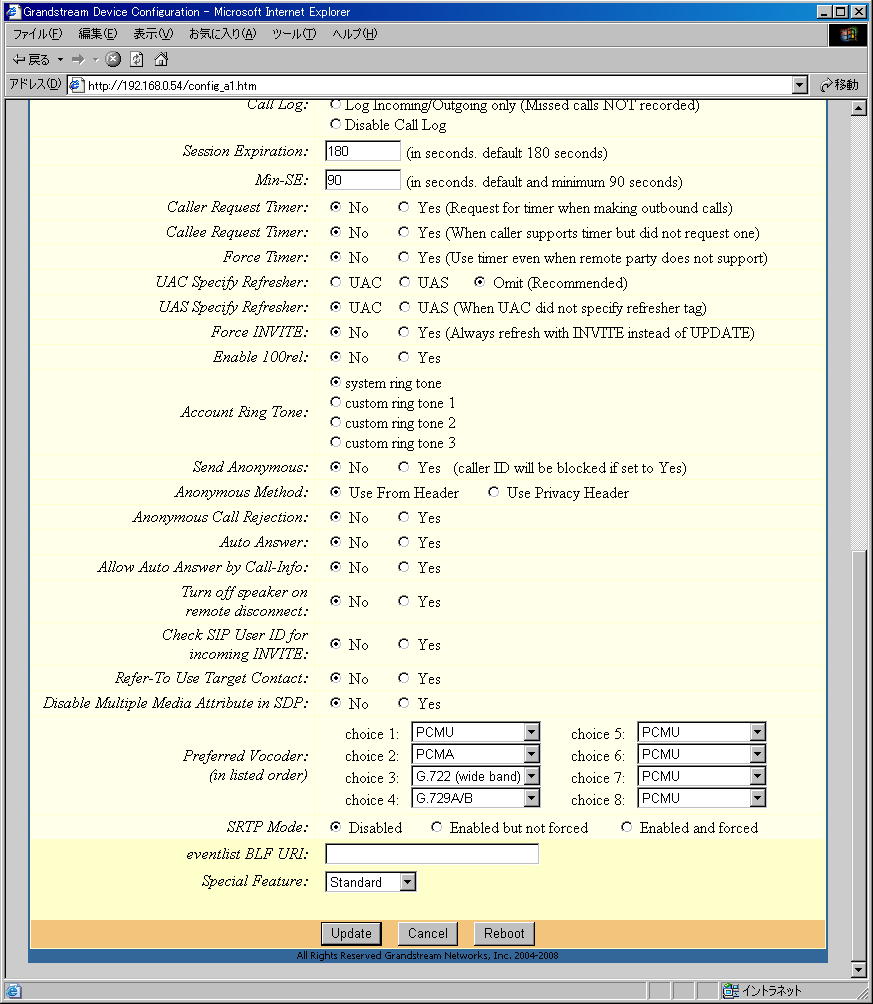Click the Back arrow toolbar icon
The height and width of the screenshot is (1004, 873).
(19, 59)
